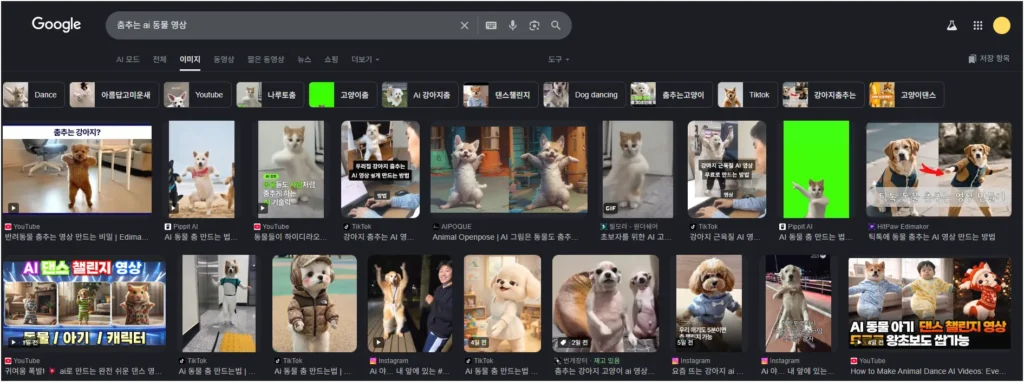Open link 틱톡에 동물 춤추는 AI 영상 만드는 방법
This screenshot has height=382, width=1024.
point(933,236)
